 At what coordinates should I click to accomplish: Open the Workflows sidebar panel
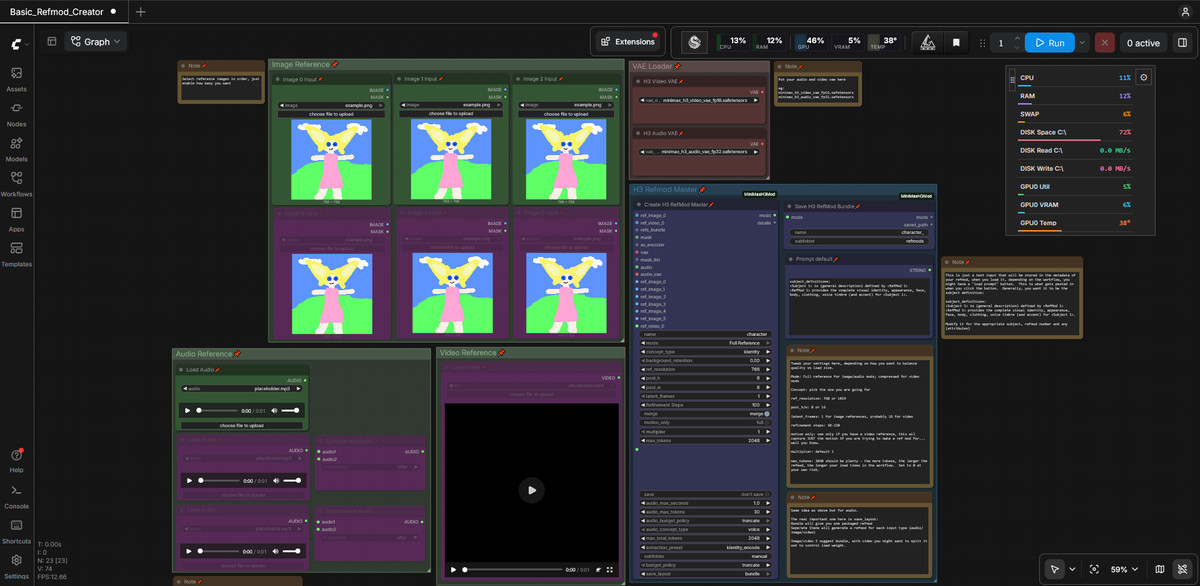tap(17, 183)
